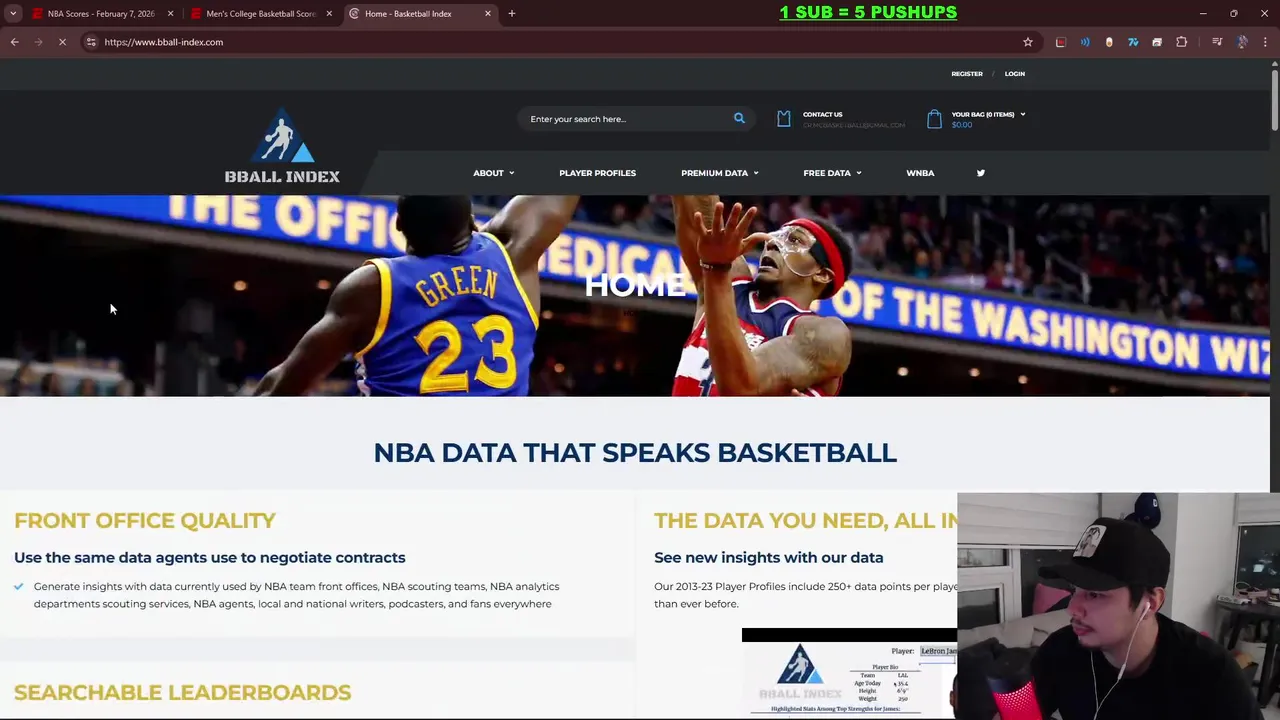
Task: Open site information icon in address bar
Action: (x=91, y=42)
